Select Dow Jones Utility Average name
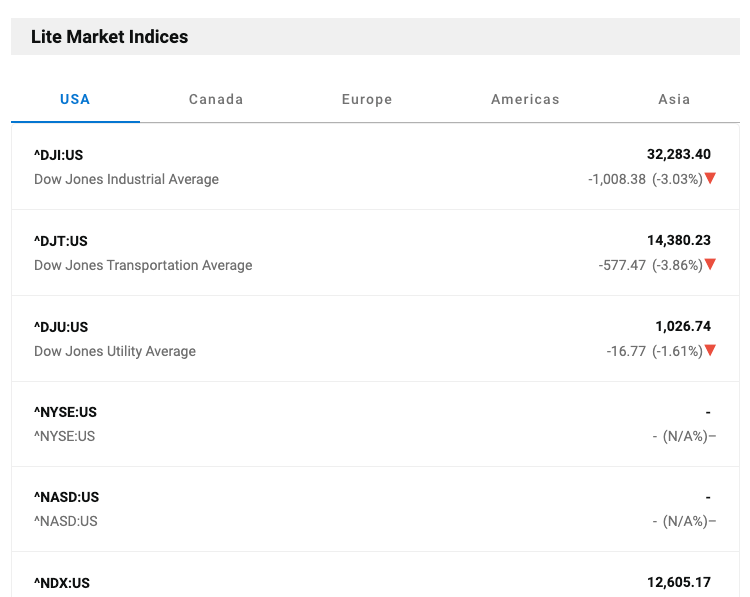This screenshot has height=597, width=750. pos(115,352)
